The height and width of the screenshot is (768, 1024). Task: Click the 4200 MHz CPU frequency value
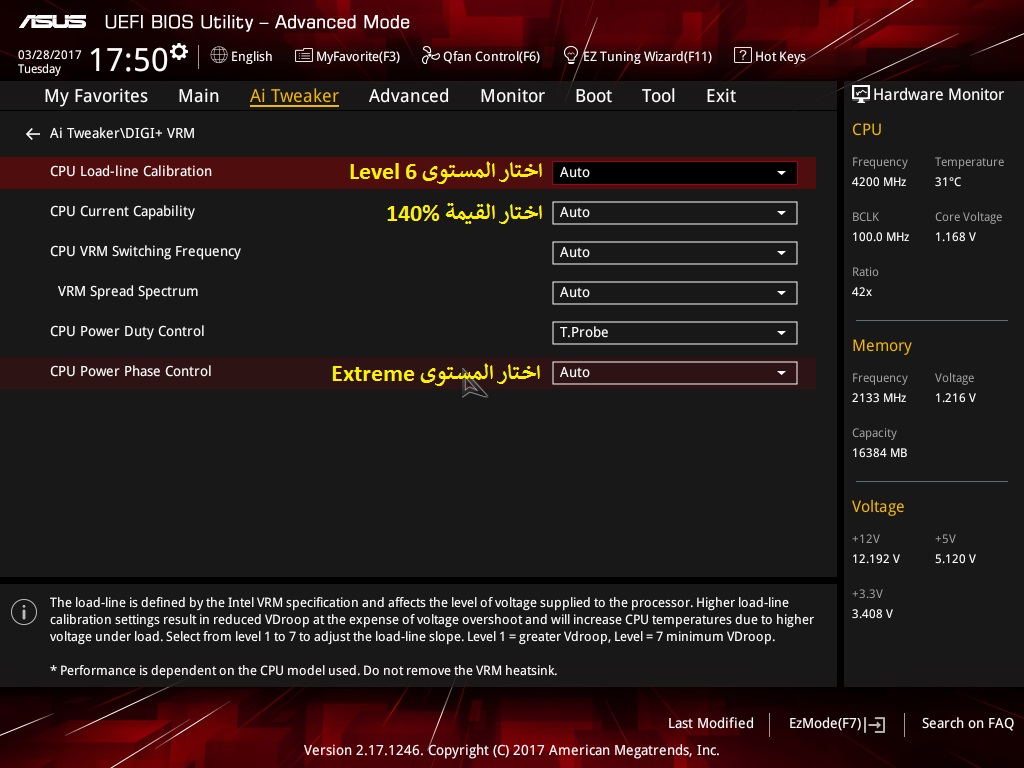click(x=878, y=182)
